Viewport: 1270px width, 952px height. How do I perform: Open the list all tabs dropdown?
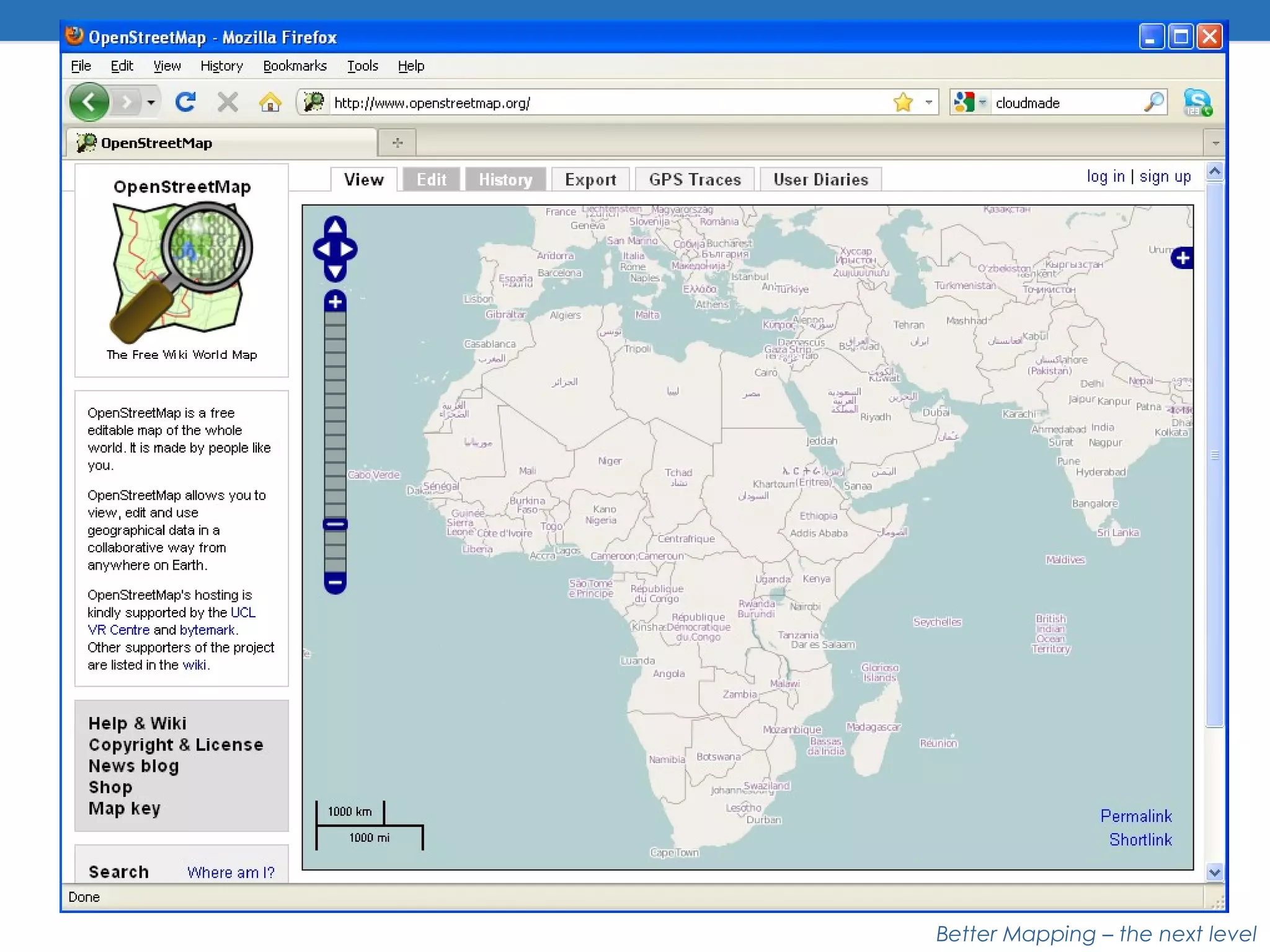1215,143
